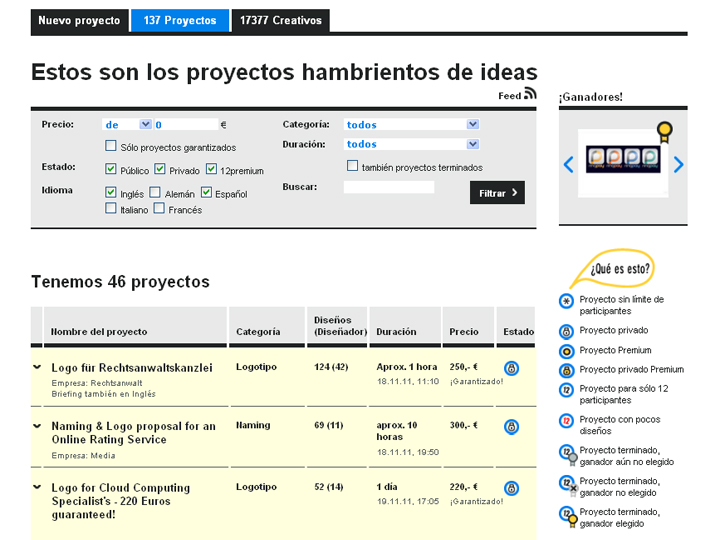
Task: Enable Sólo proyectos garantizados checkbox
Action: pos(111,147)
